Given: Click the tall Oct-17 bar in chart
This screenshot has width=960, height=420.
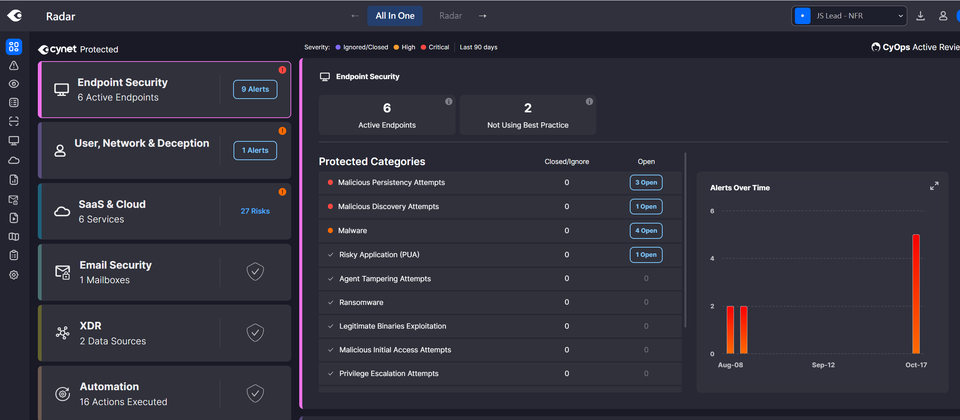Looking at the screenshot, I should click(915, 293).
